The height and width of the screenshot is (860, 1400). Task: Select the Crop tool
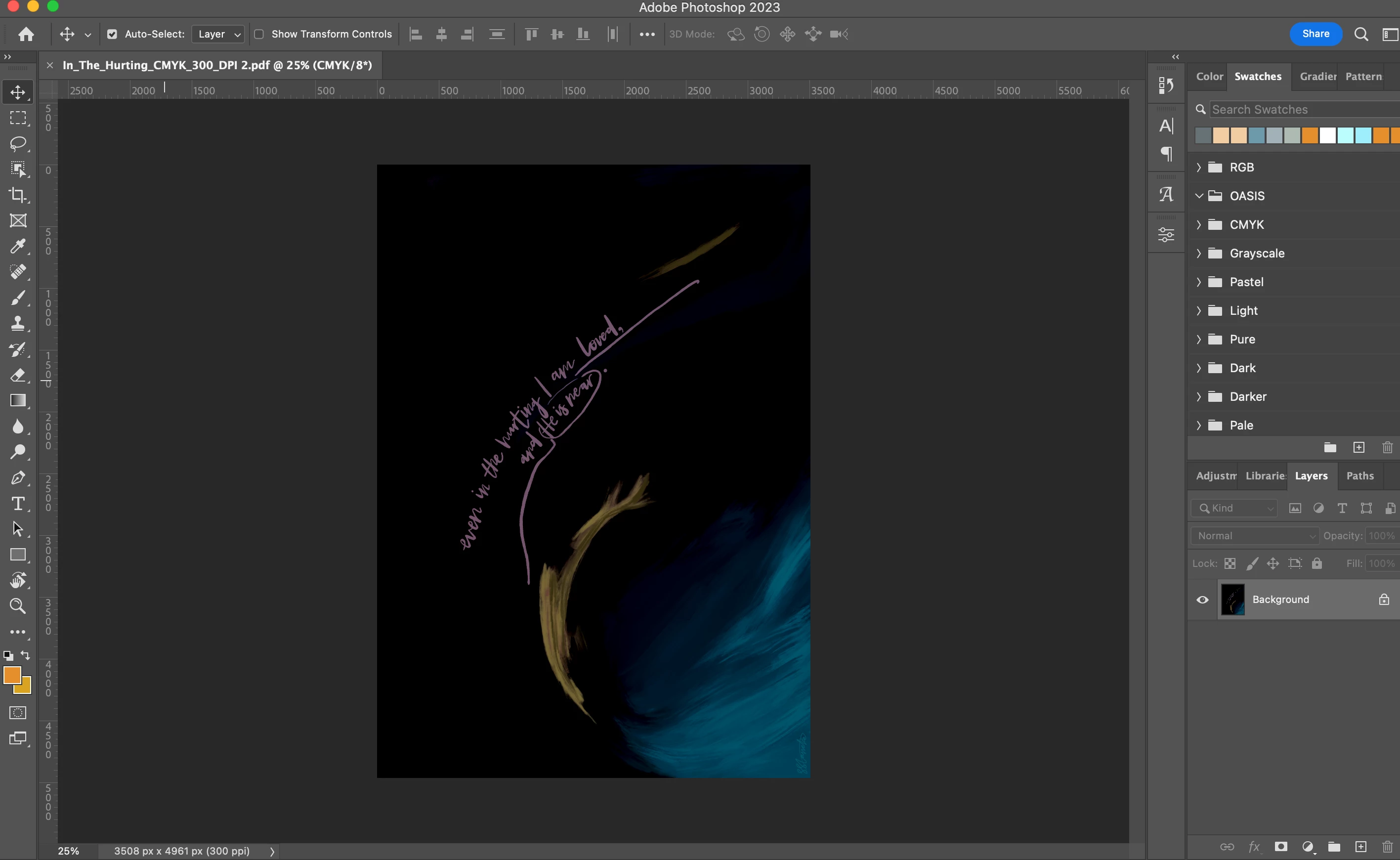18,195
